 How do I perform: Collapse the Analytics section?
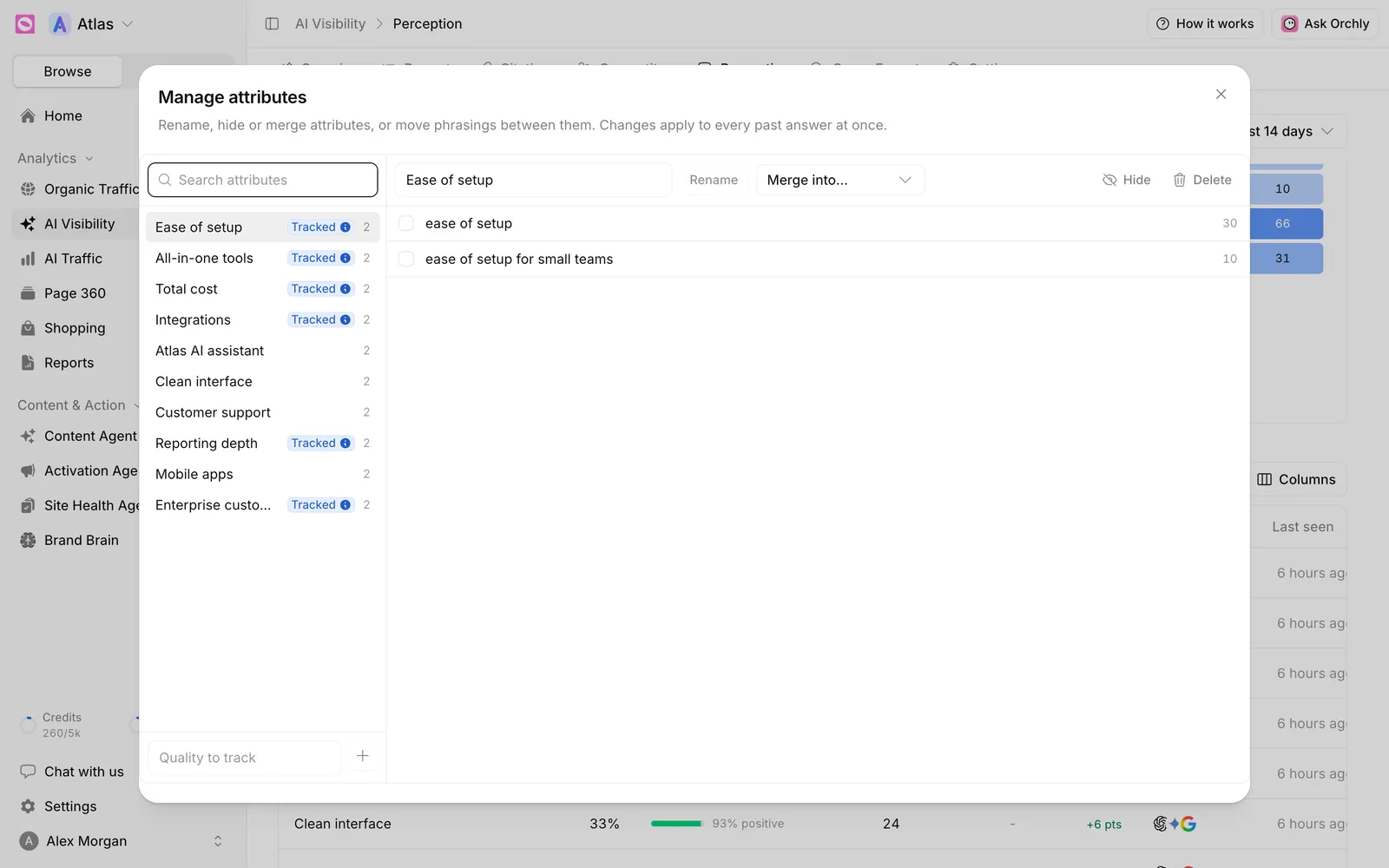[x=56, y=158]
